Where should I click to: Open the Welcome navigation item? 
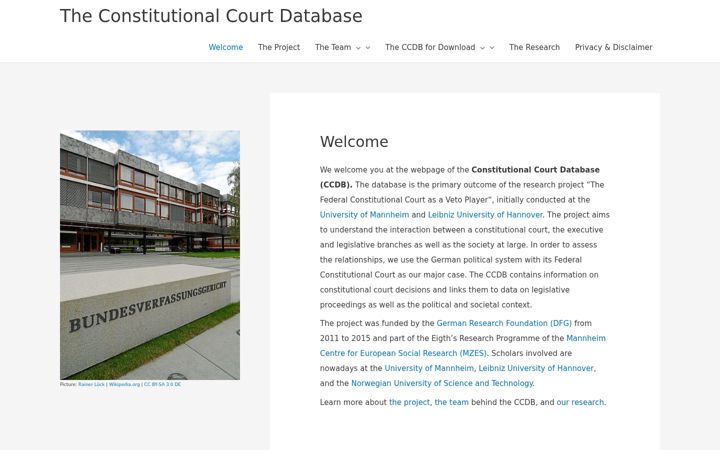(x=225, y=47)
